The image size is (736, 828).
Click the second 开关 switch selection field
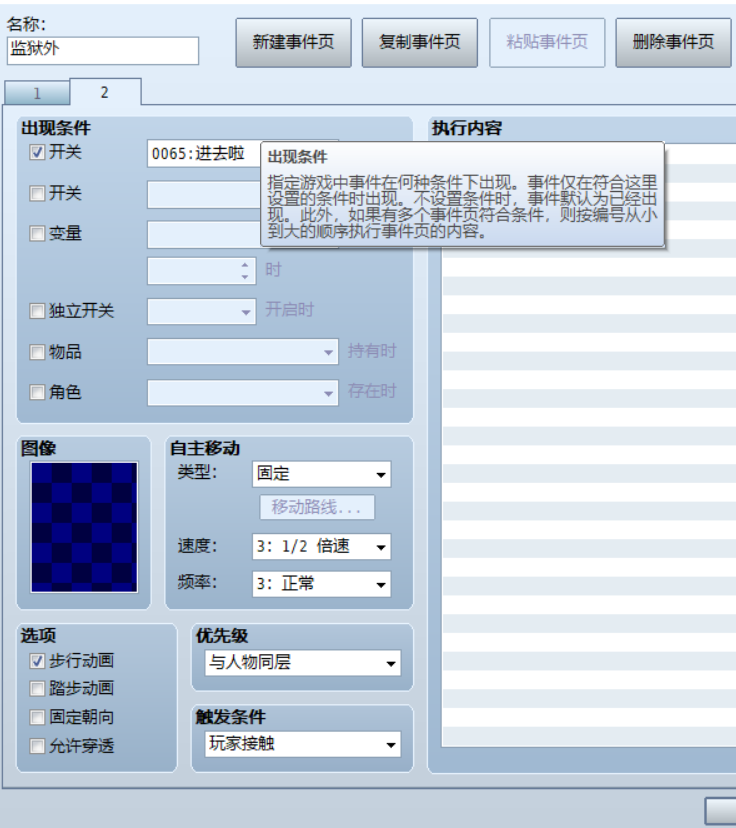point(204,194)
